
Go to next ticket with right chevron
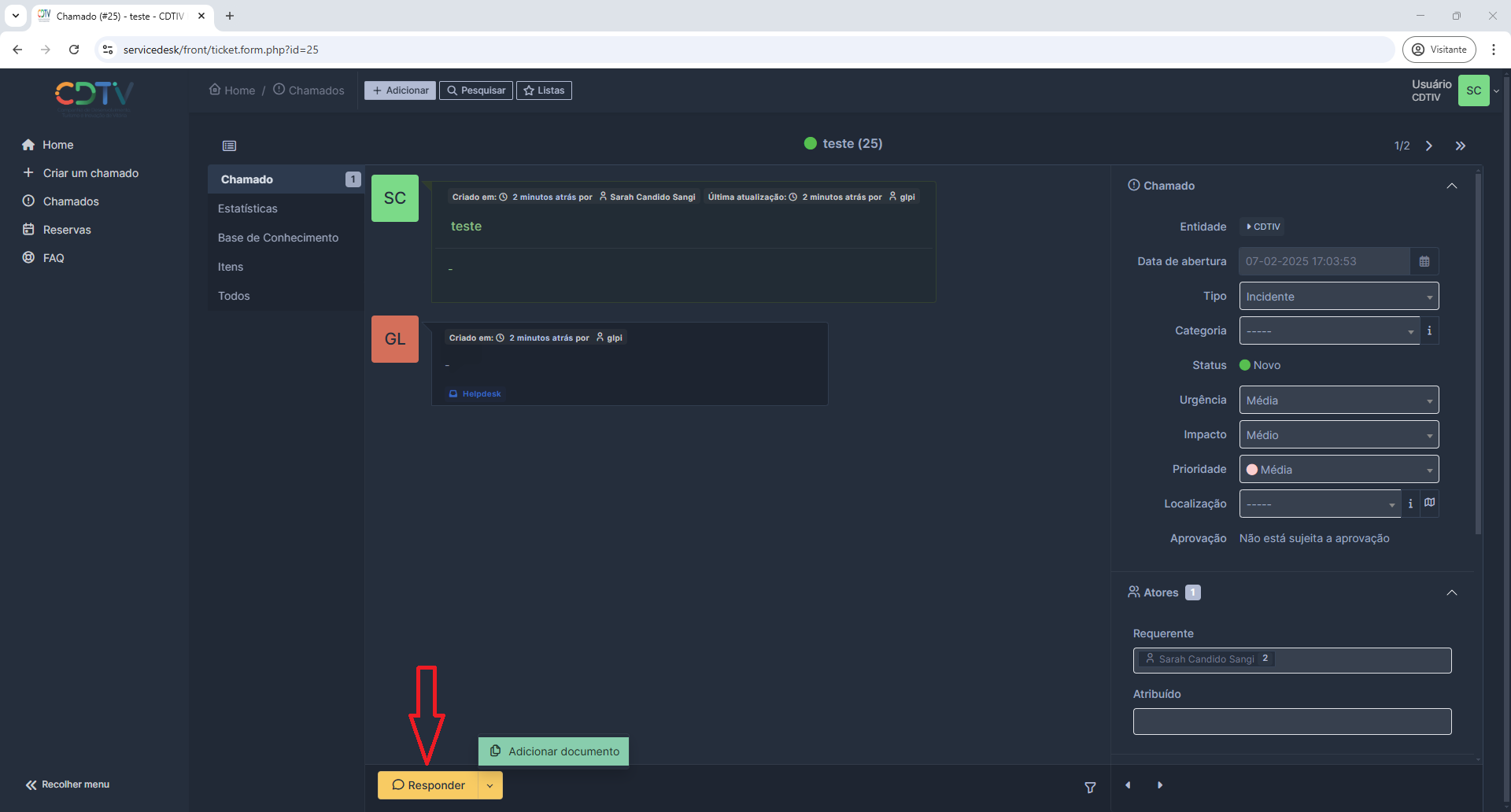(1429, 146)
